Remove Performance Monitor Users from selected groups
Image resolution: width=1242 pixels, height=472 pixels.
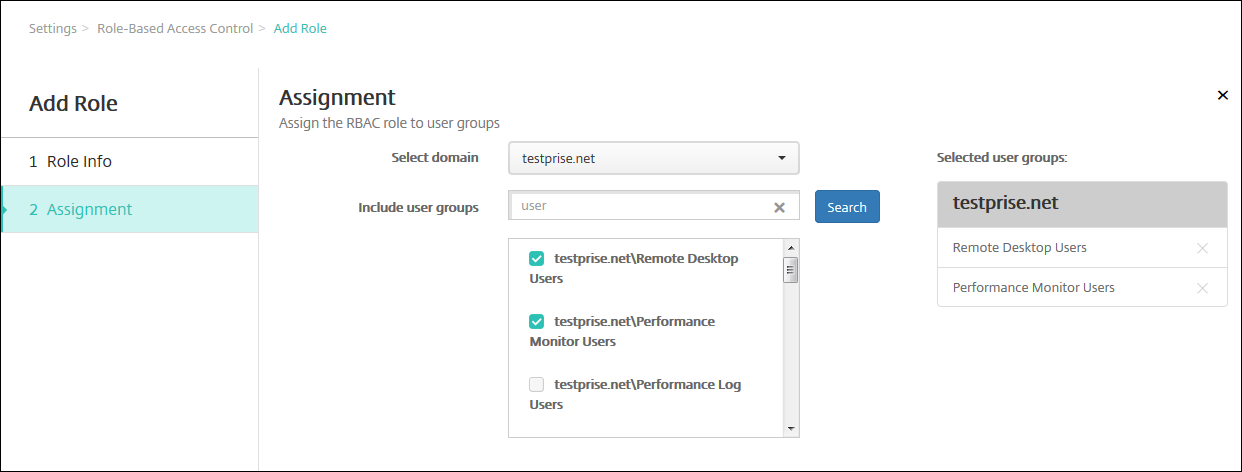click(x=1202, y=288)
